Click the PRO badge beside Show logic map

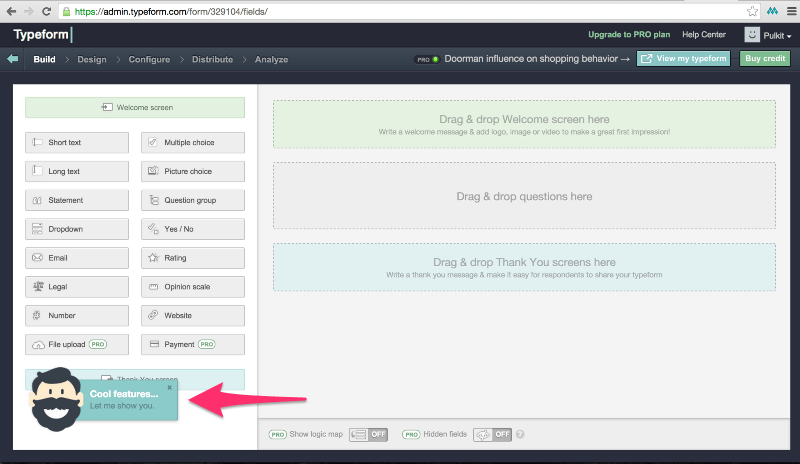tap(278, 434)
